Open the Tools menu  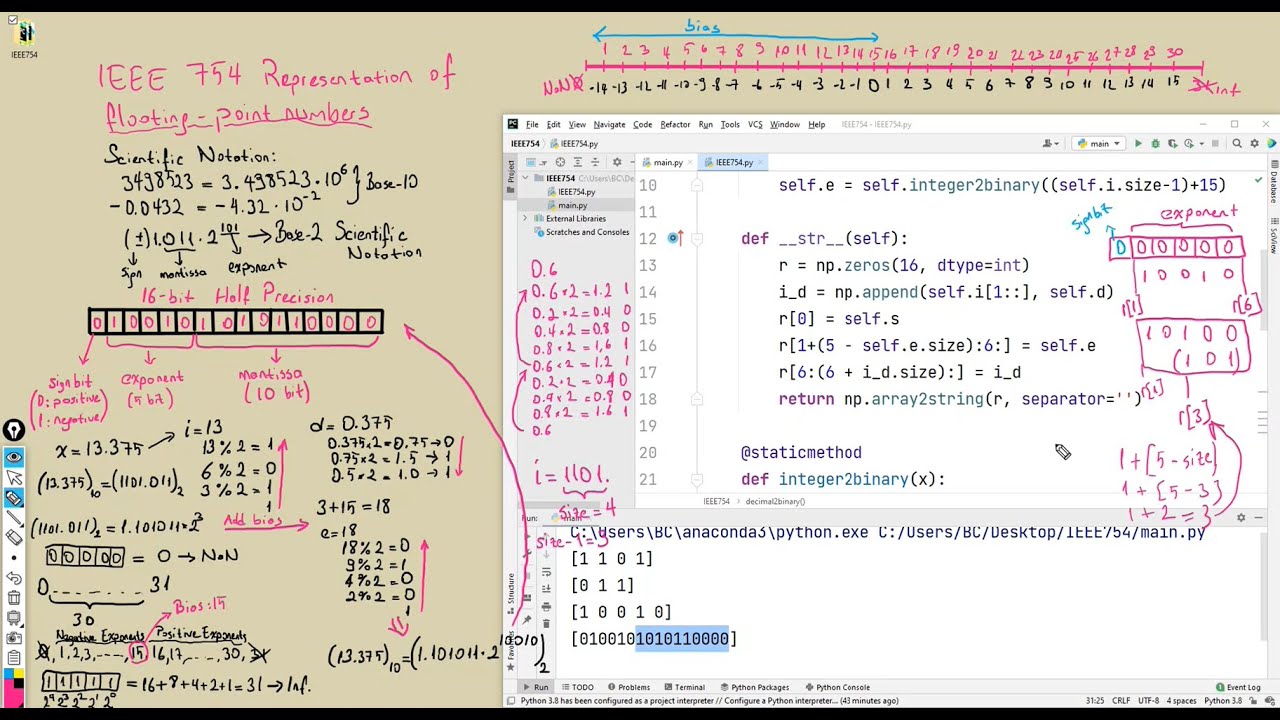point(730,124)
